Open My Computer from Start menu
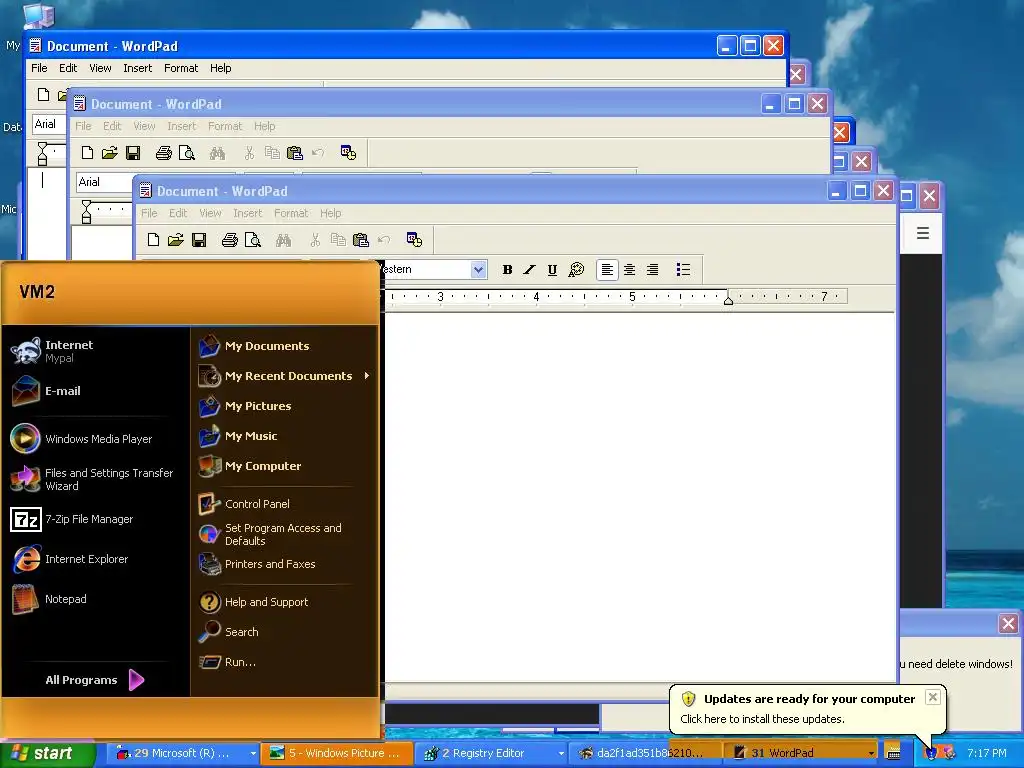 point(285,466)
